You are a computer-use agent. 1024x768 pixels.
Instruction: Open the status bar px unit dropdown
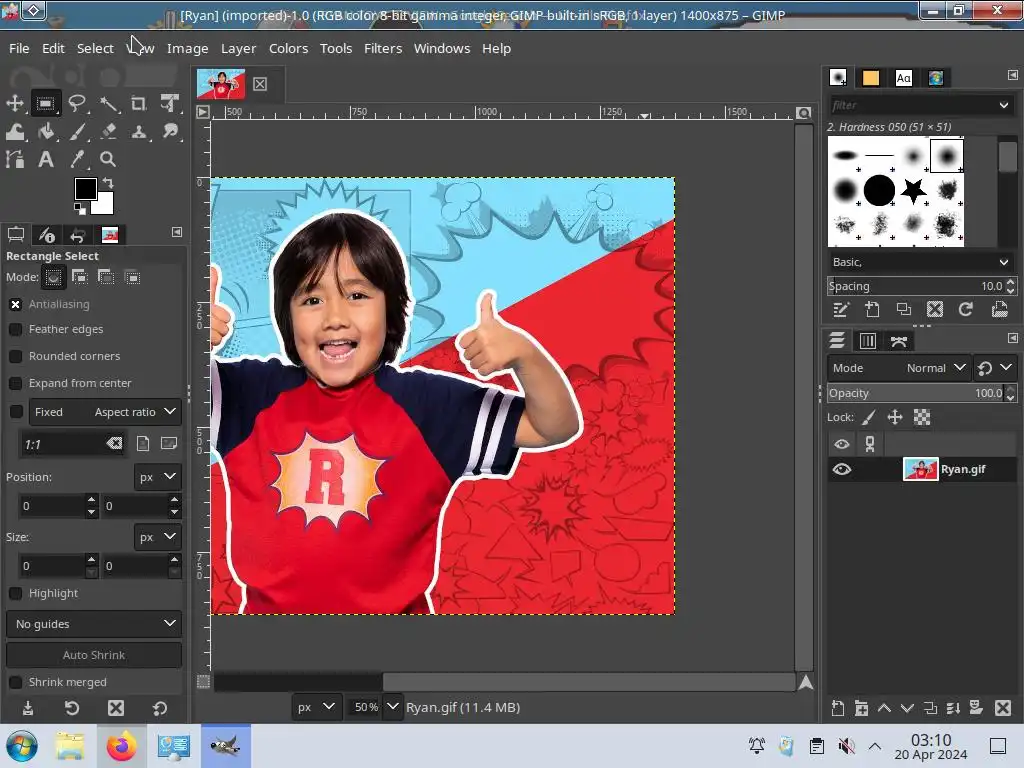(315, 707)
